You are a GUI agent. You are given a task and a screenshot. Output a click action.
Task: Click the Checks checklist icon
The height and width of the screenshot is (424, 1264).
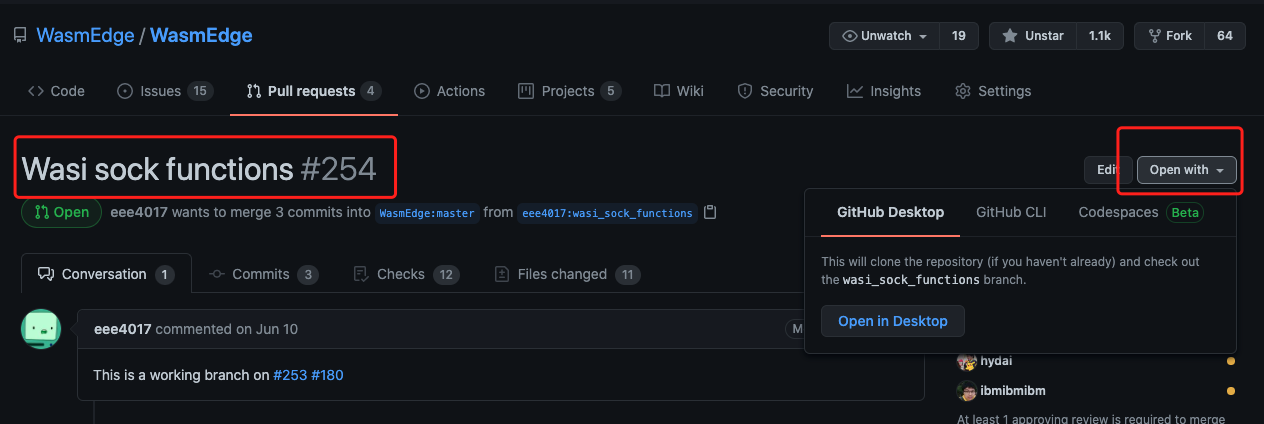(x=361, y=274)
